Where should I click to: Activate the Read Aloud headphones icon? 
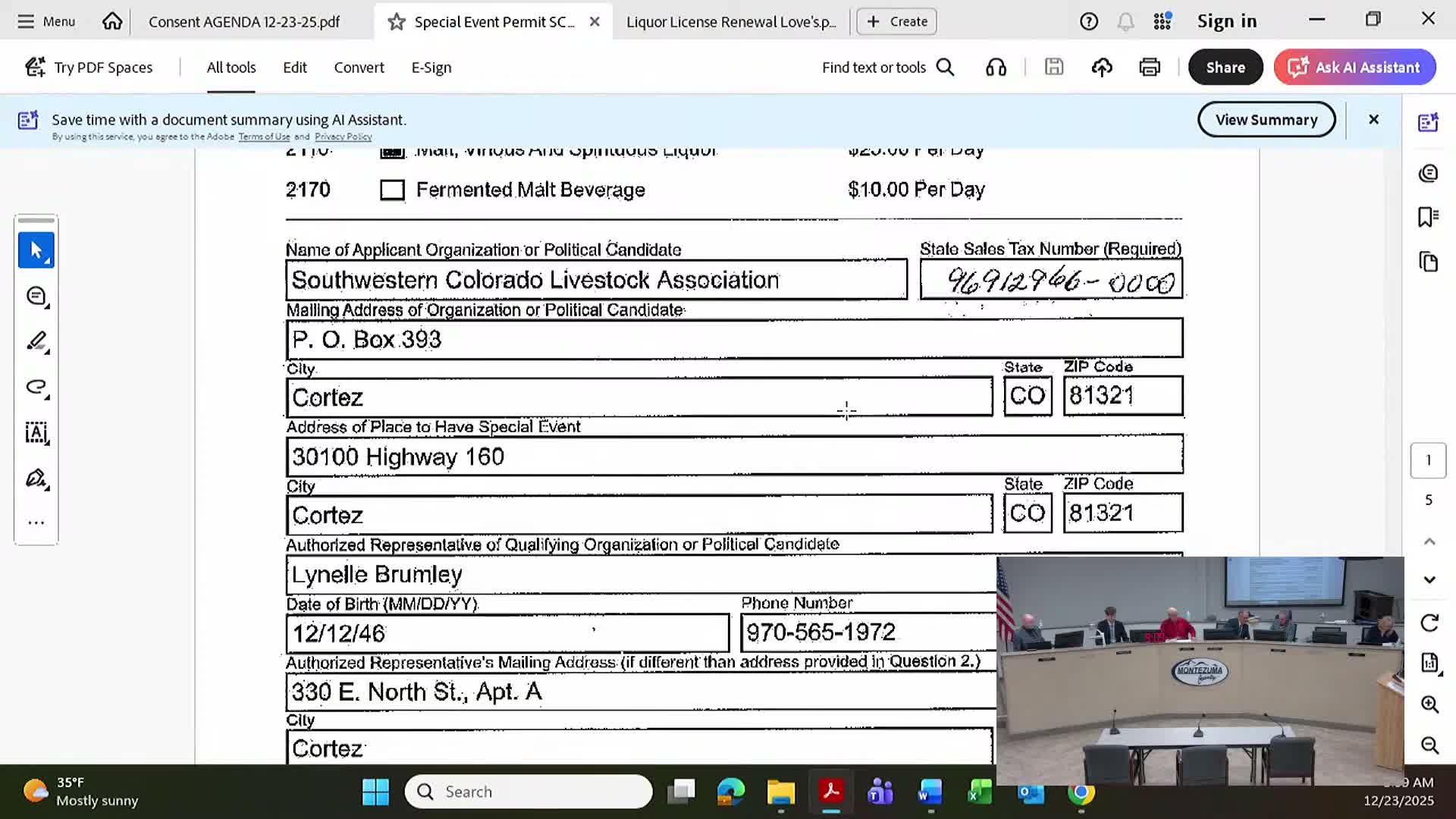point(996,67)
